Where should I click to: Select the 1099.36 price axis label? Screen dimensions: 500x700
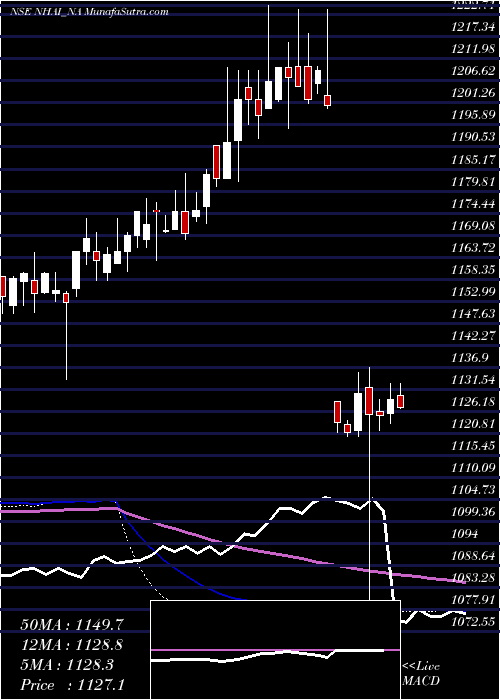click(x=472, y=513)
